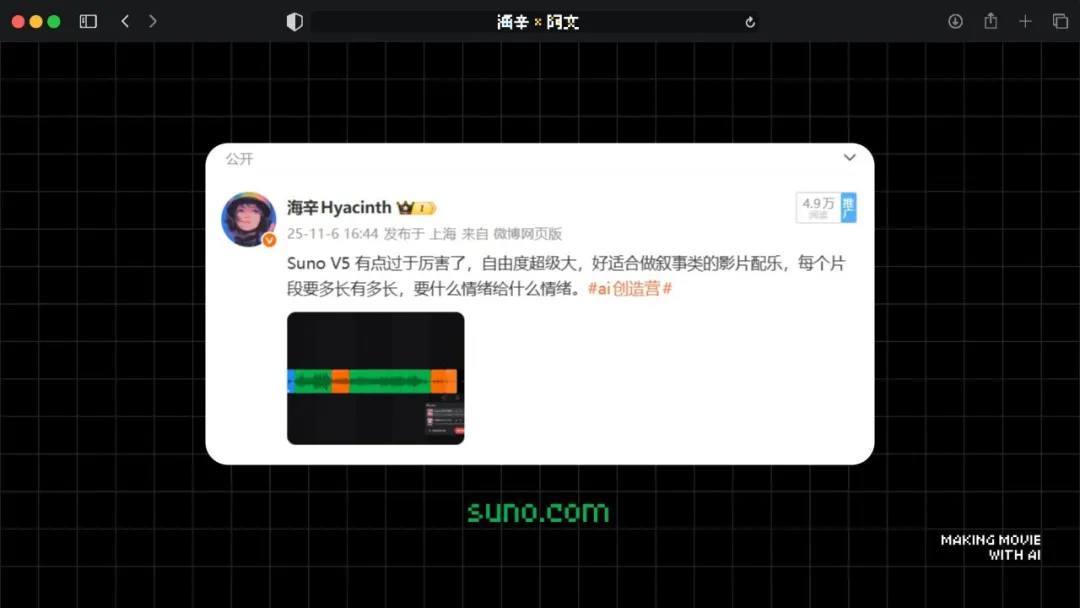Open the share menu

990,21
